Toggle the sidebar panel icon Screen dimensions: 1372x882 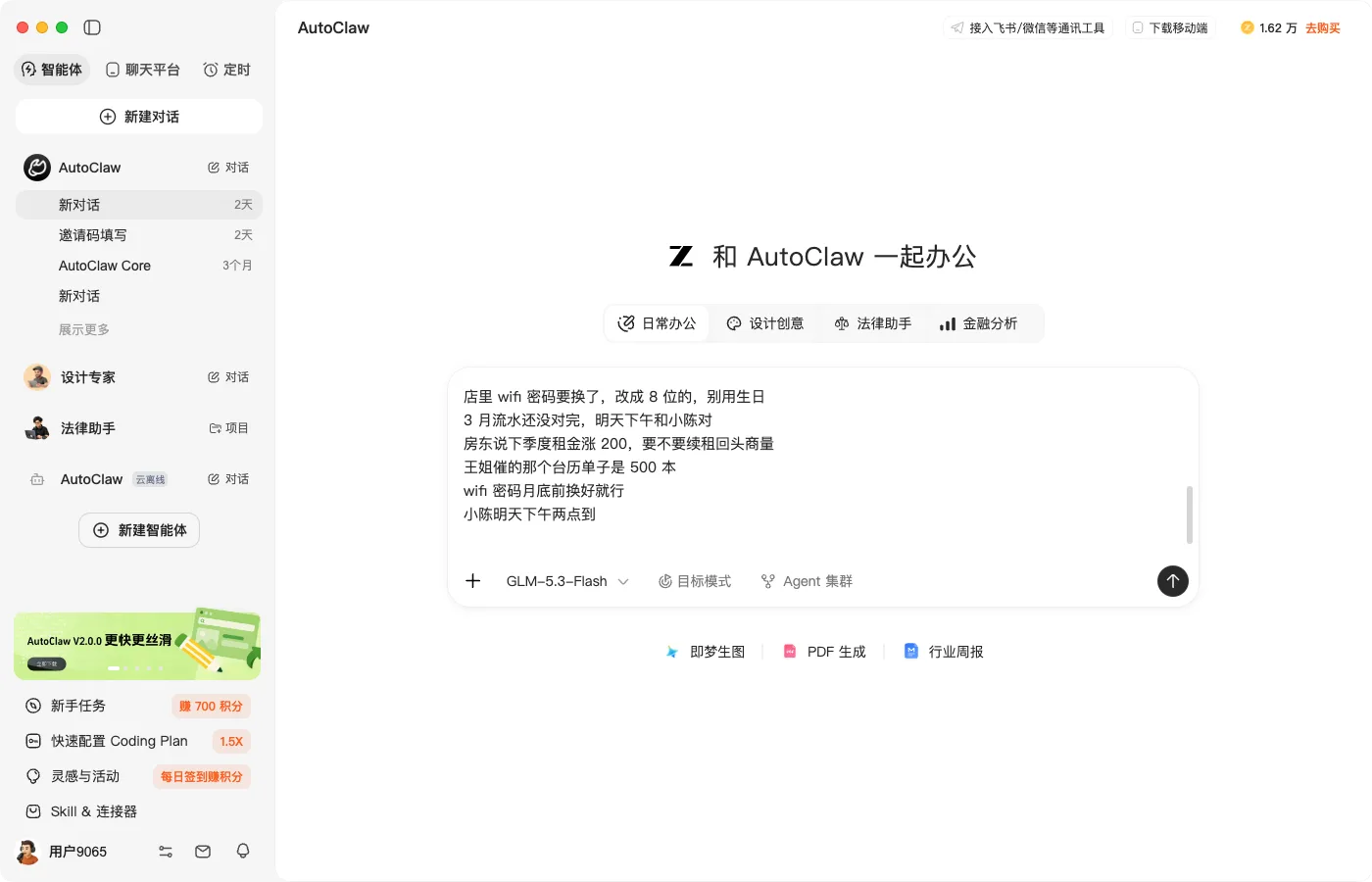click(x=92, y=27)
